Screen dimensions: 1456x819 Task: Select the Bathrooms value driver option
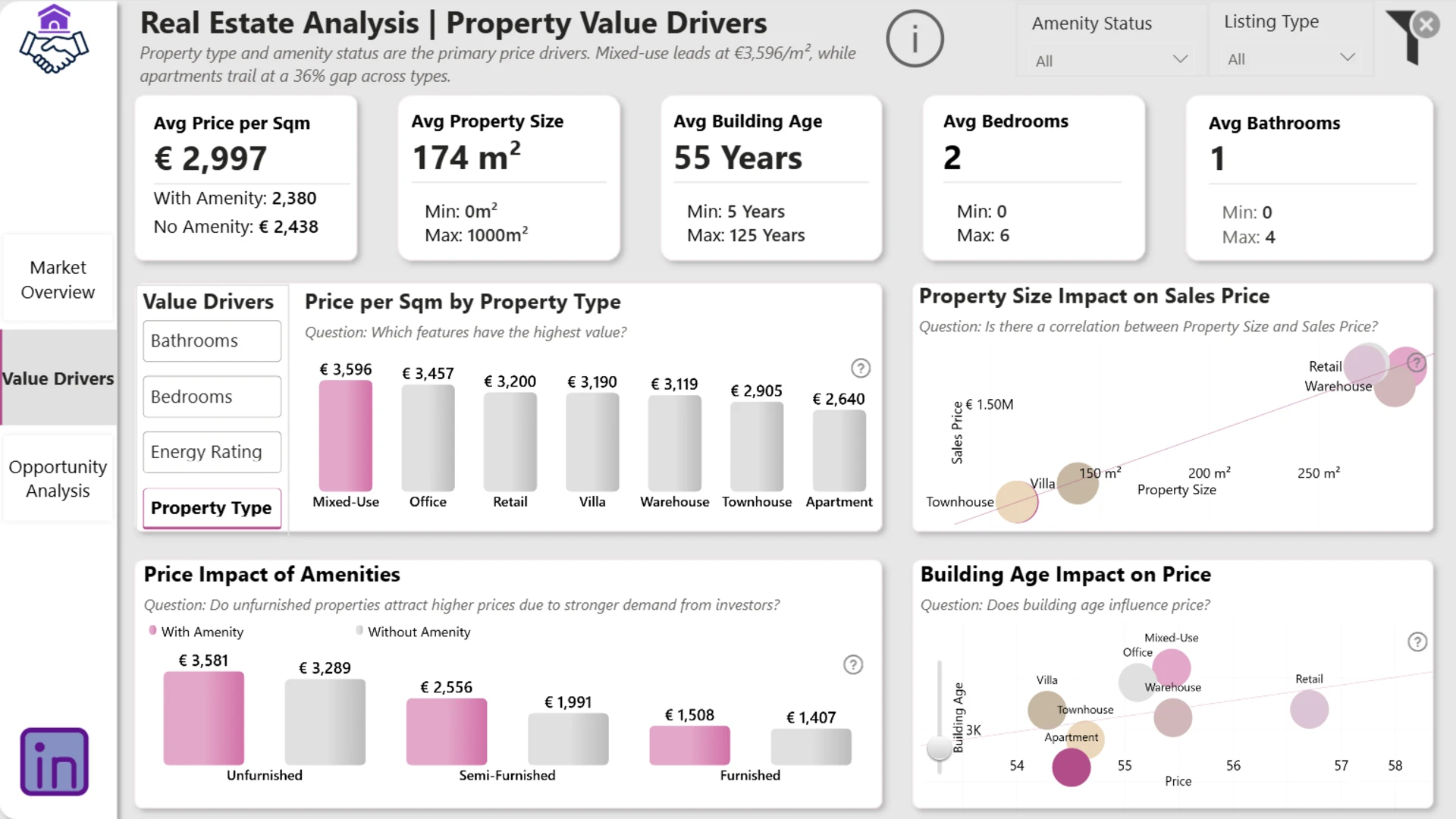[212, 341]
